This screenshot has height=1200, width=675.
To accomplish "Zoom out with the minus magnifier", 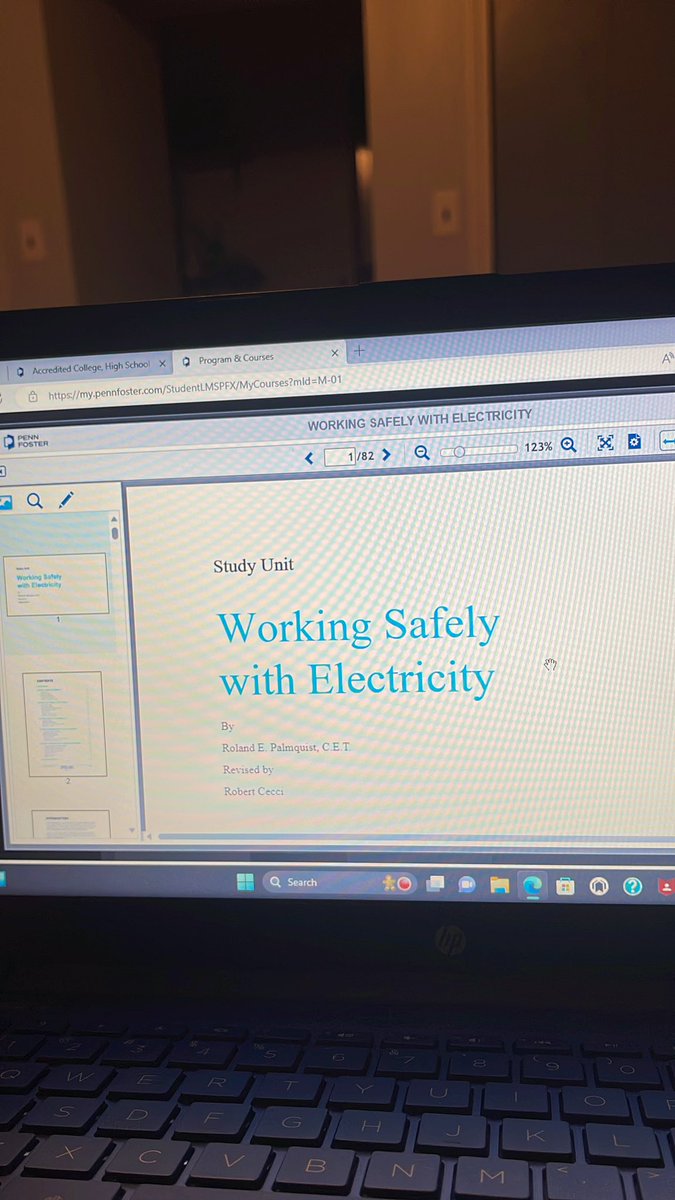I will tap(422, 452).
